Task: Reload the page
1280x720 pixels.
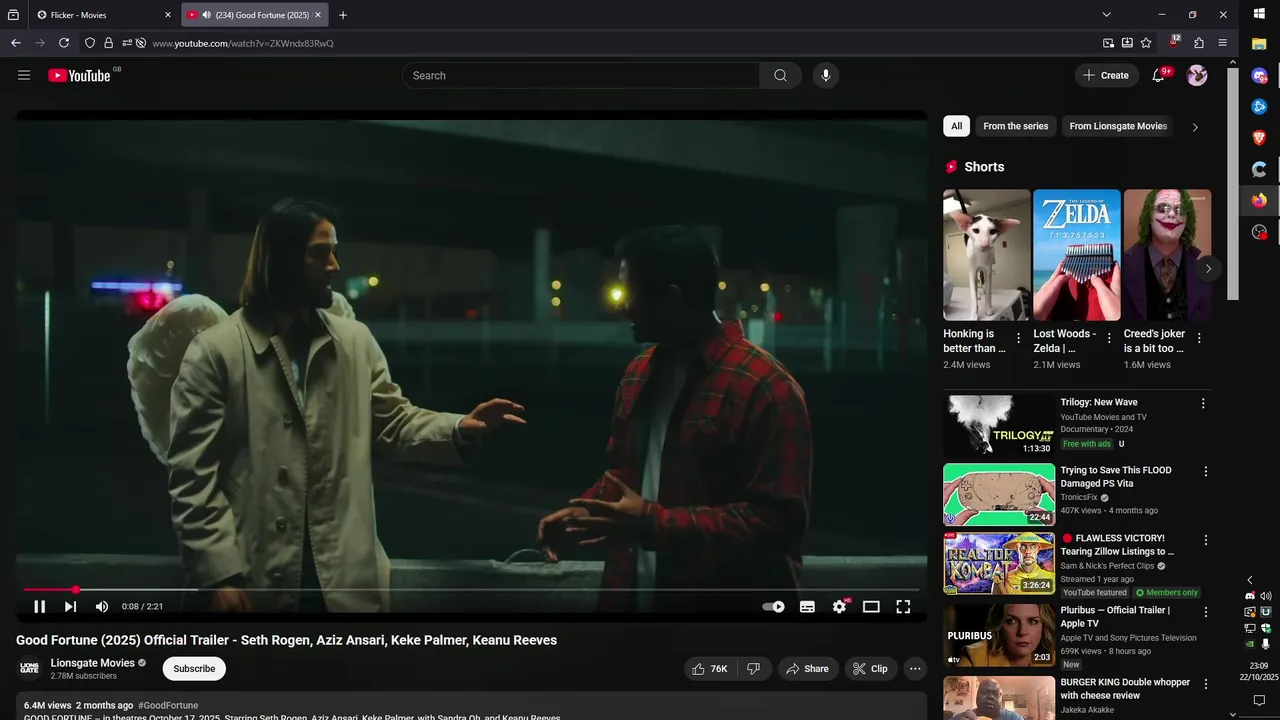Action: click(64, 43)
